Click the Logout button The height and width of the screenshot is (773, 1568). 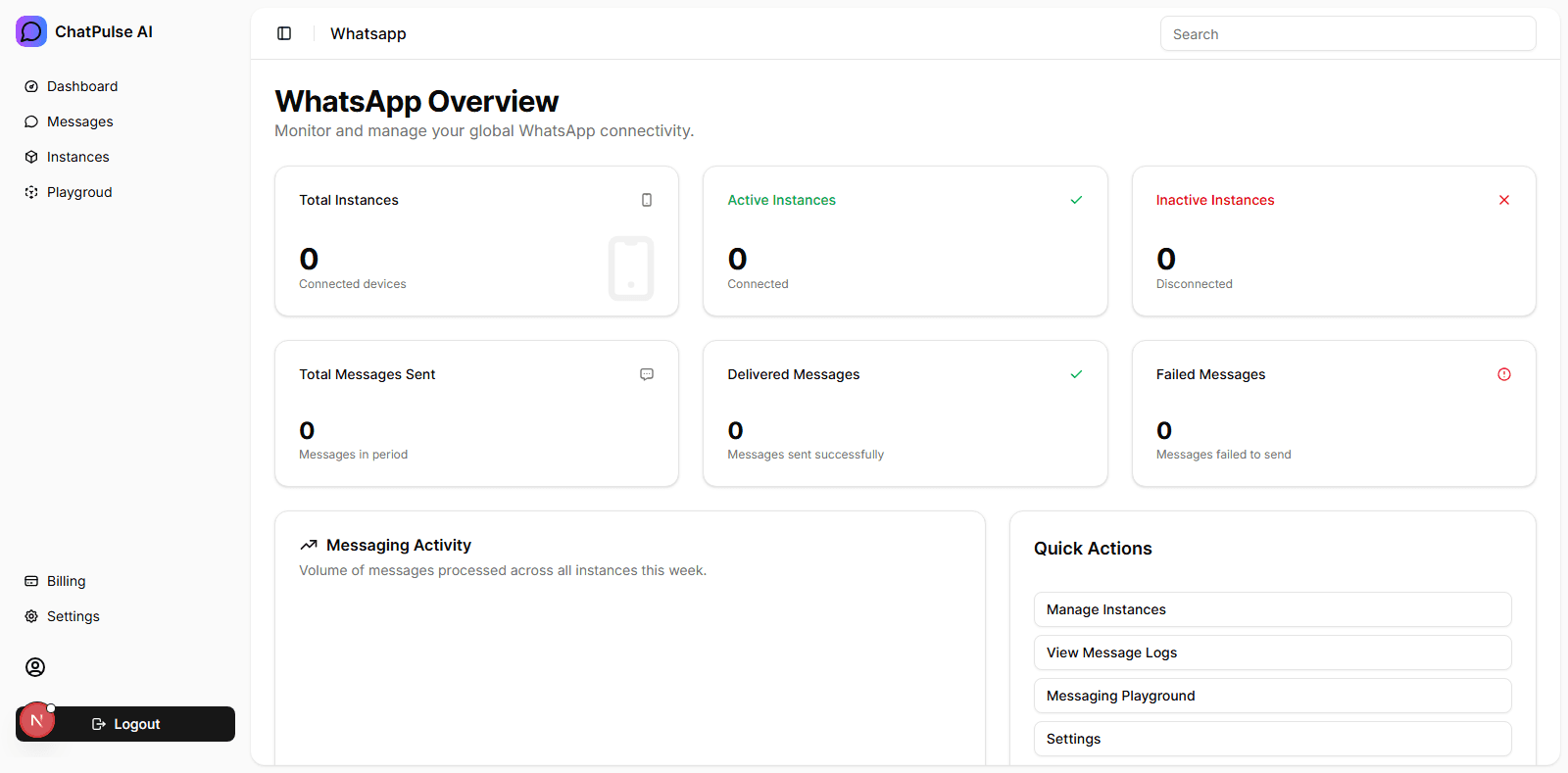125,724
